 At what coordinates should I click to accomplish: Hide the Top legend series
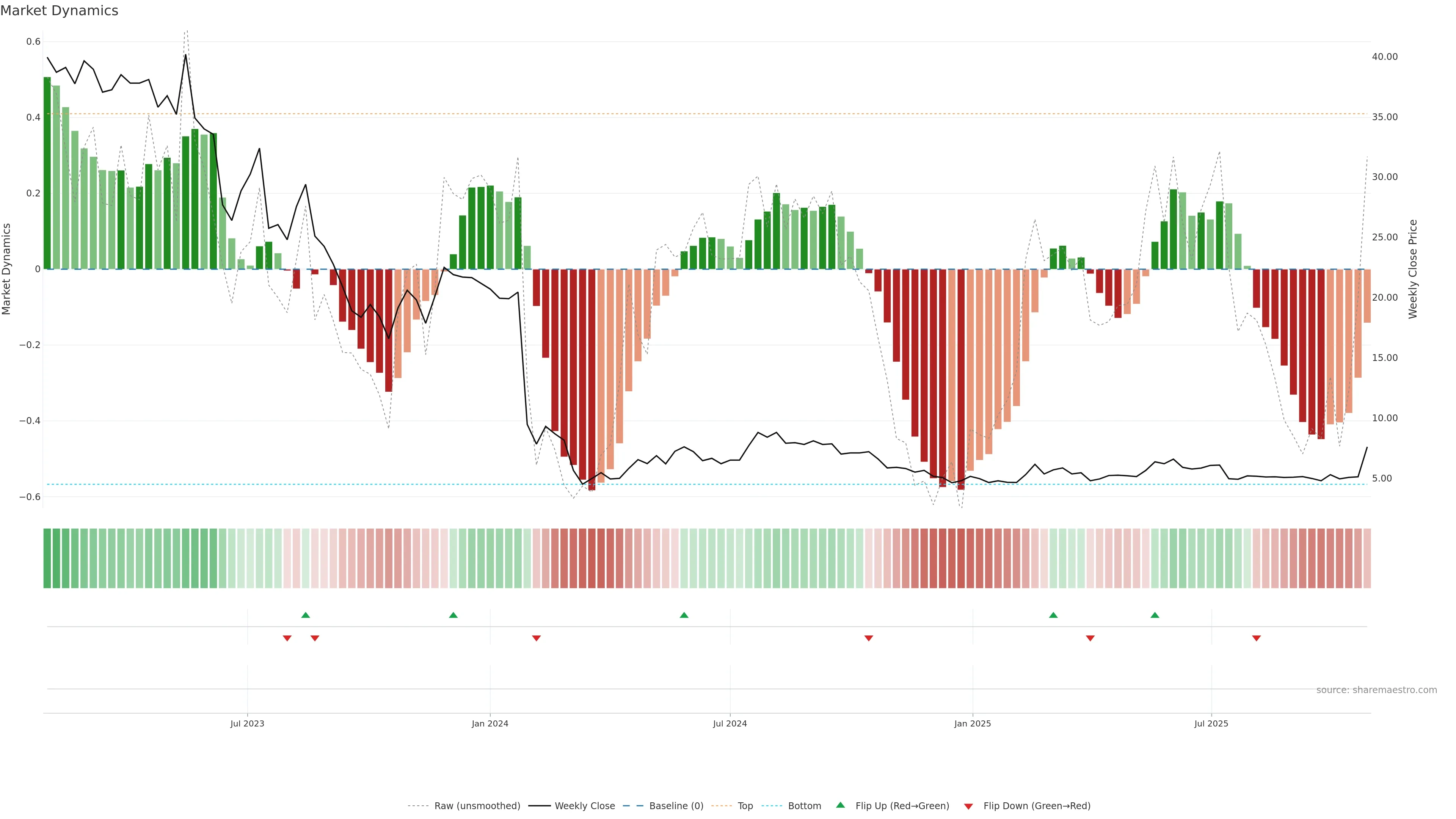[x=745, y=806]
